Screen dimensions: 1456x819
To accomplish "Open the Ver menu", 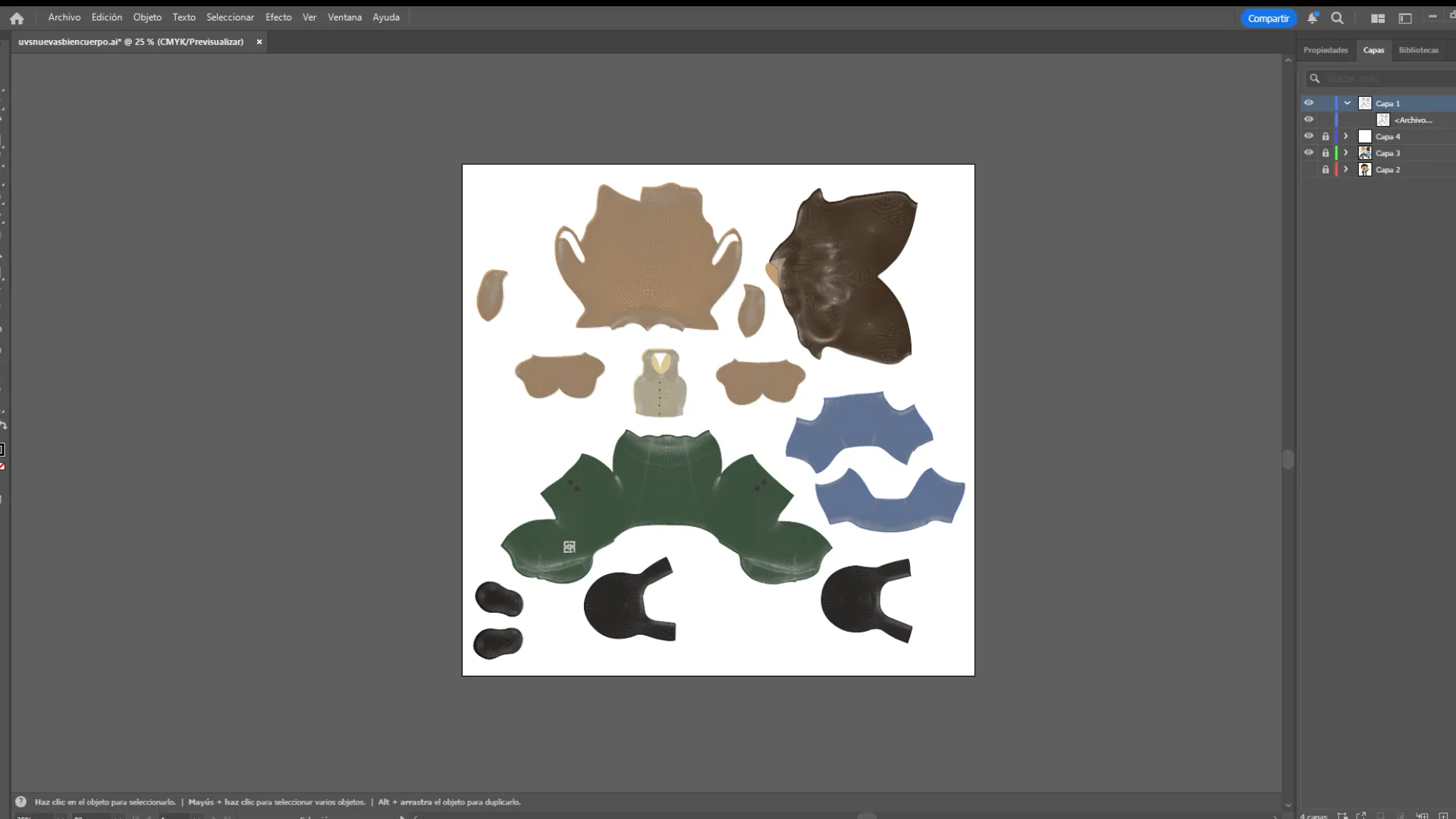I will tap(309, 17).
